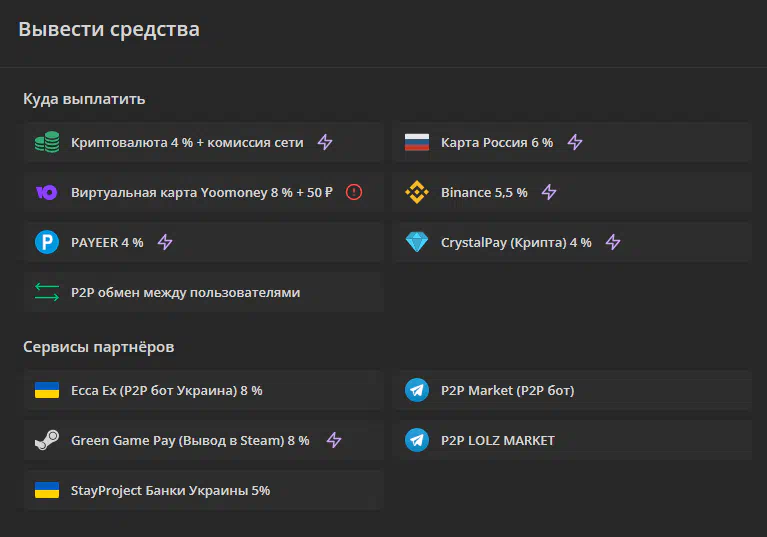Viewport: 767px width, 537px height.
Task: Click the blue PAYEER logo icon
Action: pyautogui.click(x=47, y=242)
